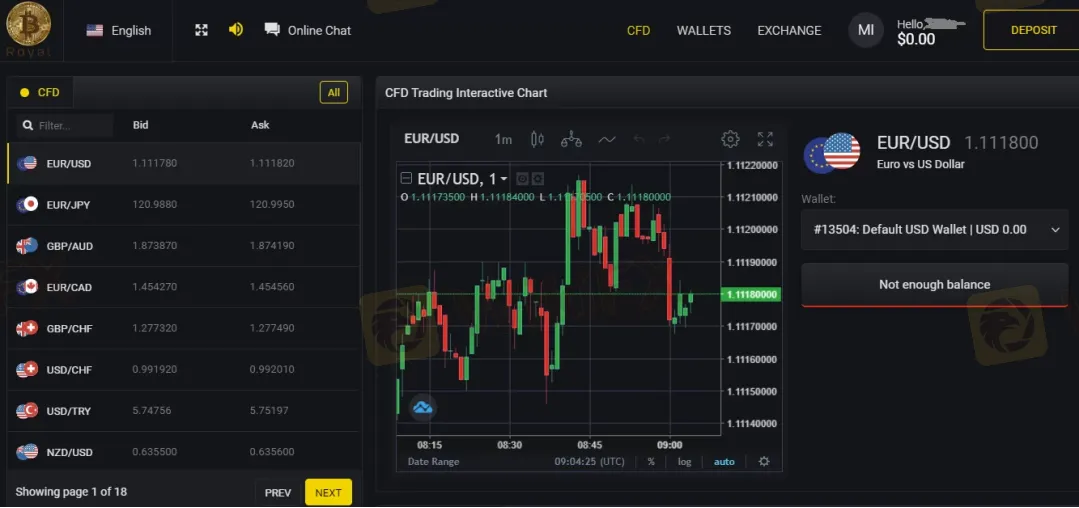Click the All filter button
This screenshot has width=1079, height=508.
click(x=334, y=92)
